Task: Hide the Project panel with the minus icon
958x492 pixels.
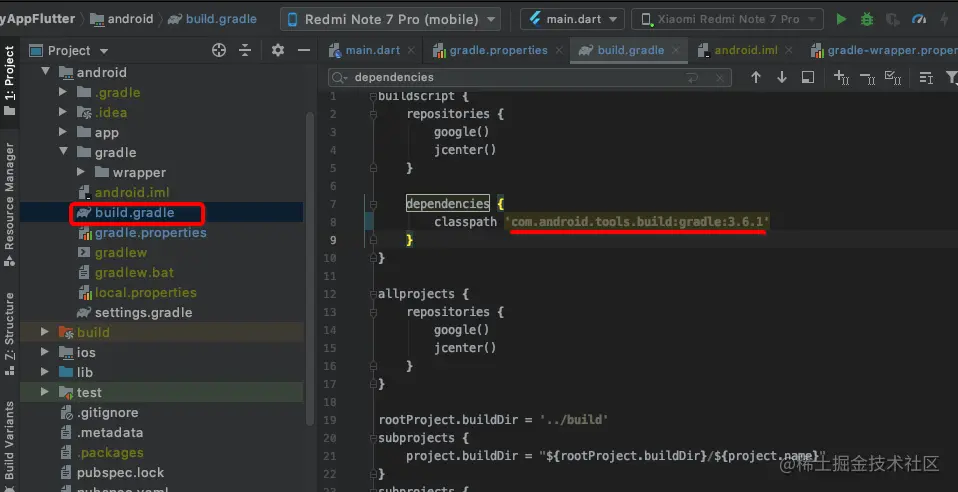Action: [304, 50]
